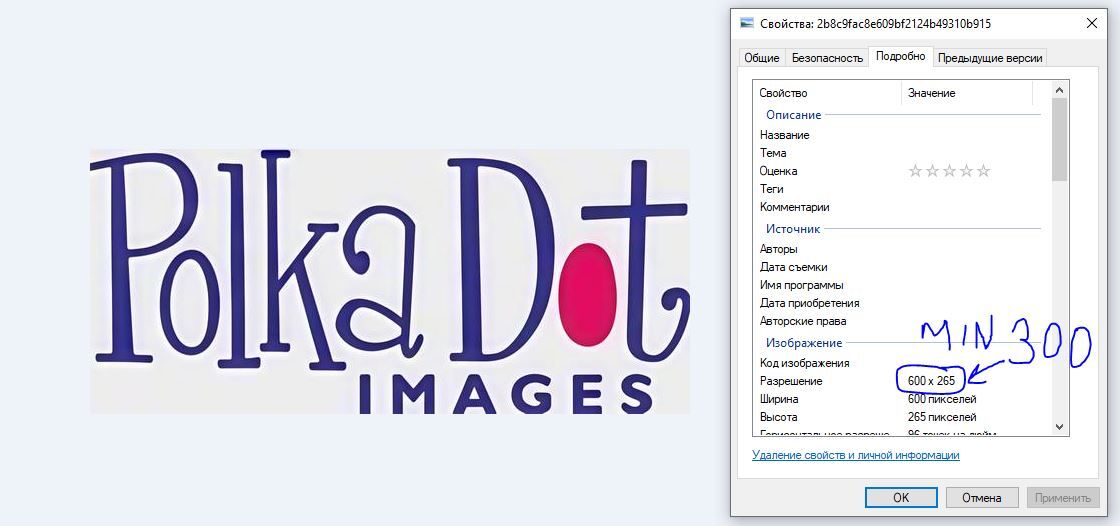Click the OK button
1120x526 pixels.
(901, 497)
